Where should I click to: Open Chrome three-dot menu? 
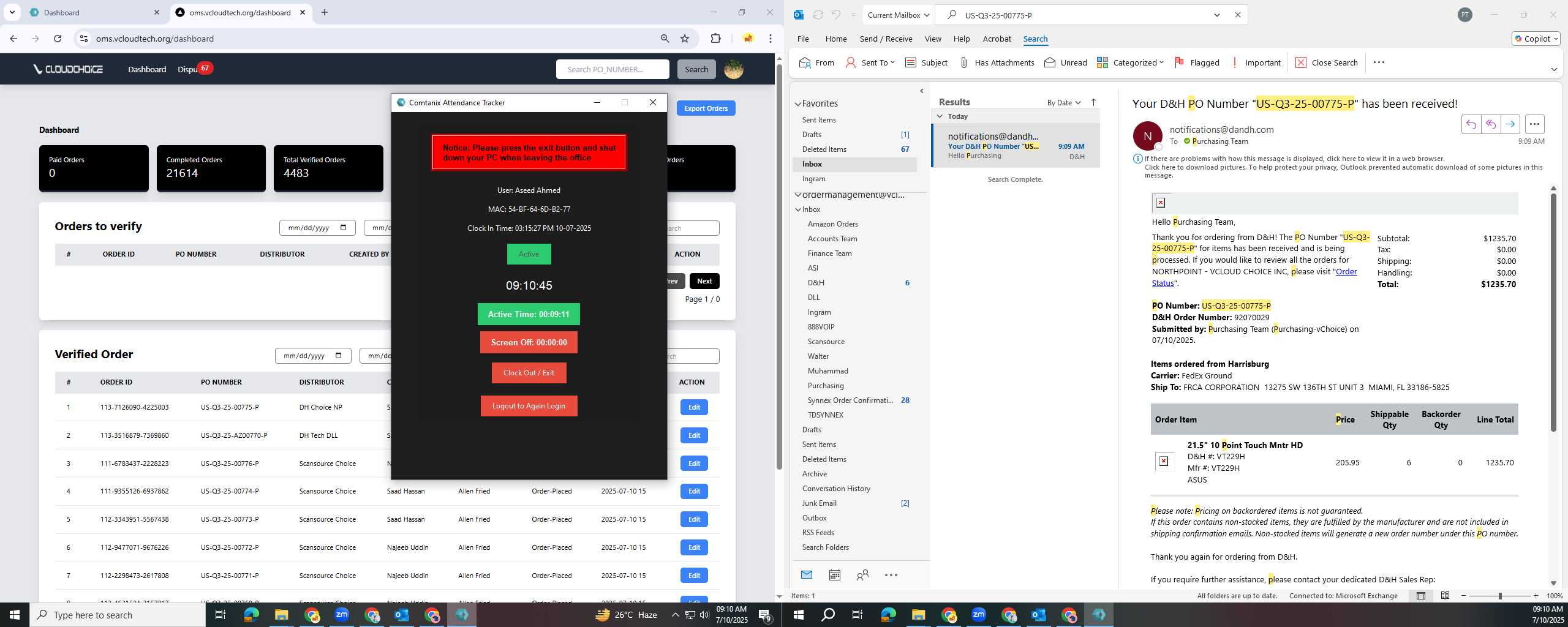coord(771,39)
